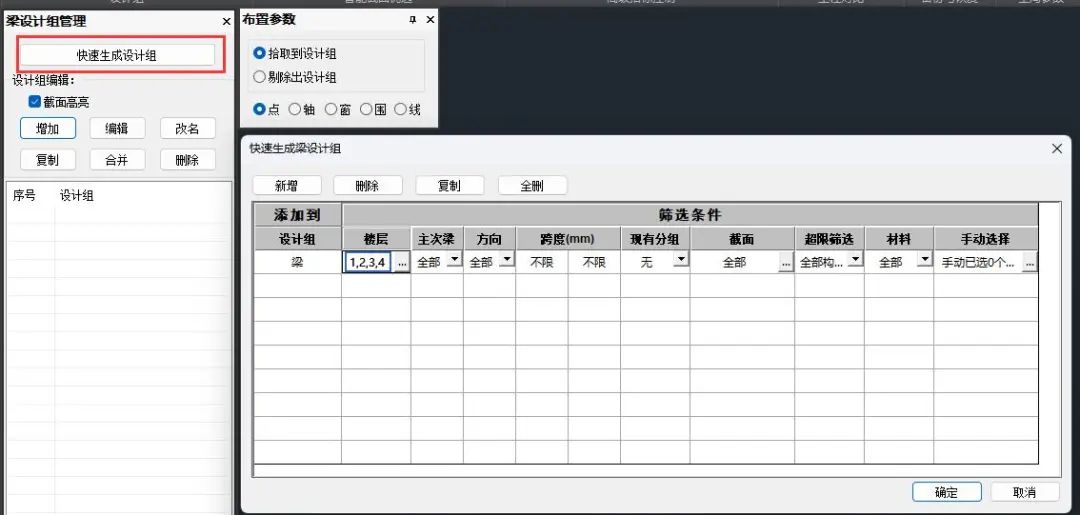Screen dimensions: 1080x515
Task: Click the first 不限 span cell
Action: click(541, 262)
